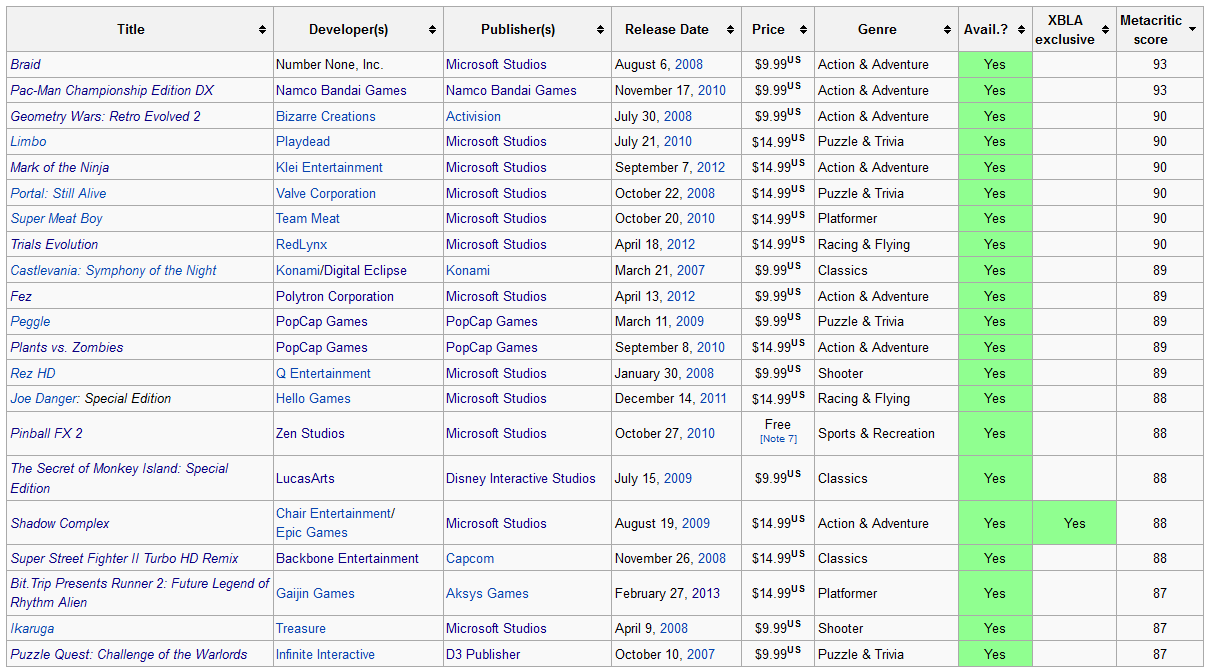Click the Hello Games developer link
1211x667 pixels.
pyautogui.click(x=313, y=399)
